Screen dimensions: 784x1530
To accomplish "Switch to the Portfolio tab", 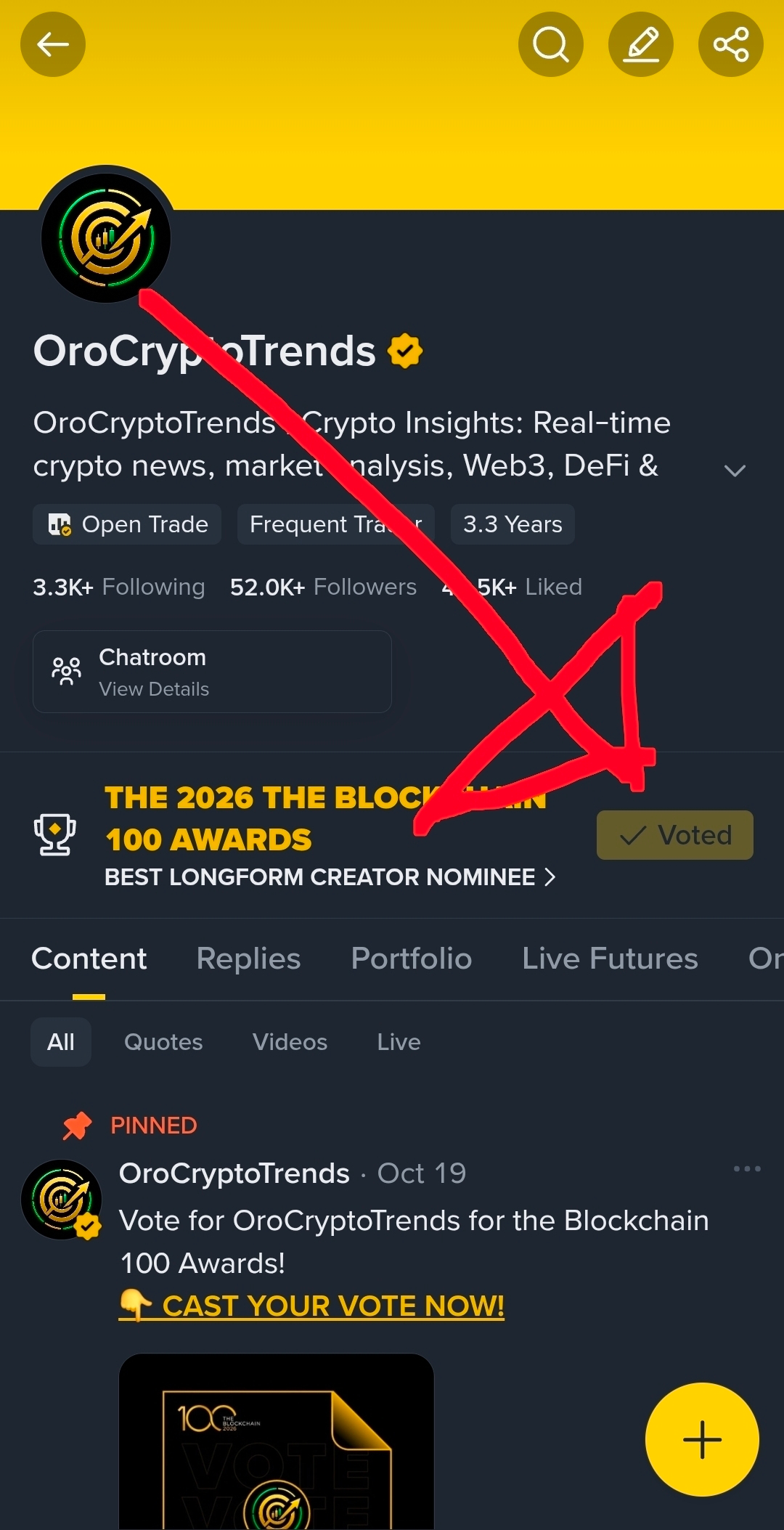I will (412, 959).
